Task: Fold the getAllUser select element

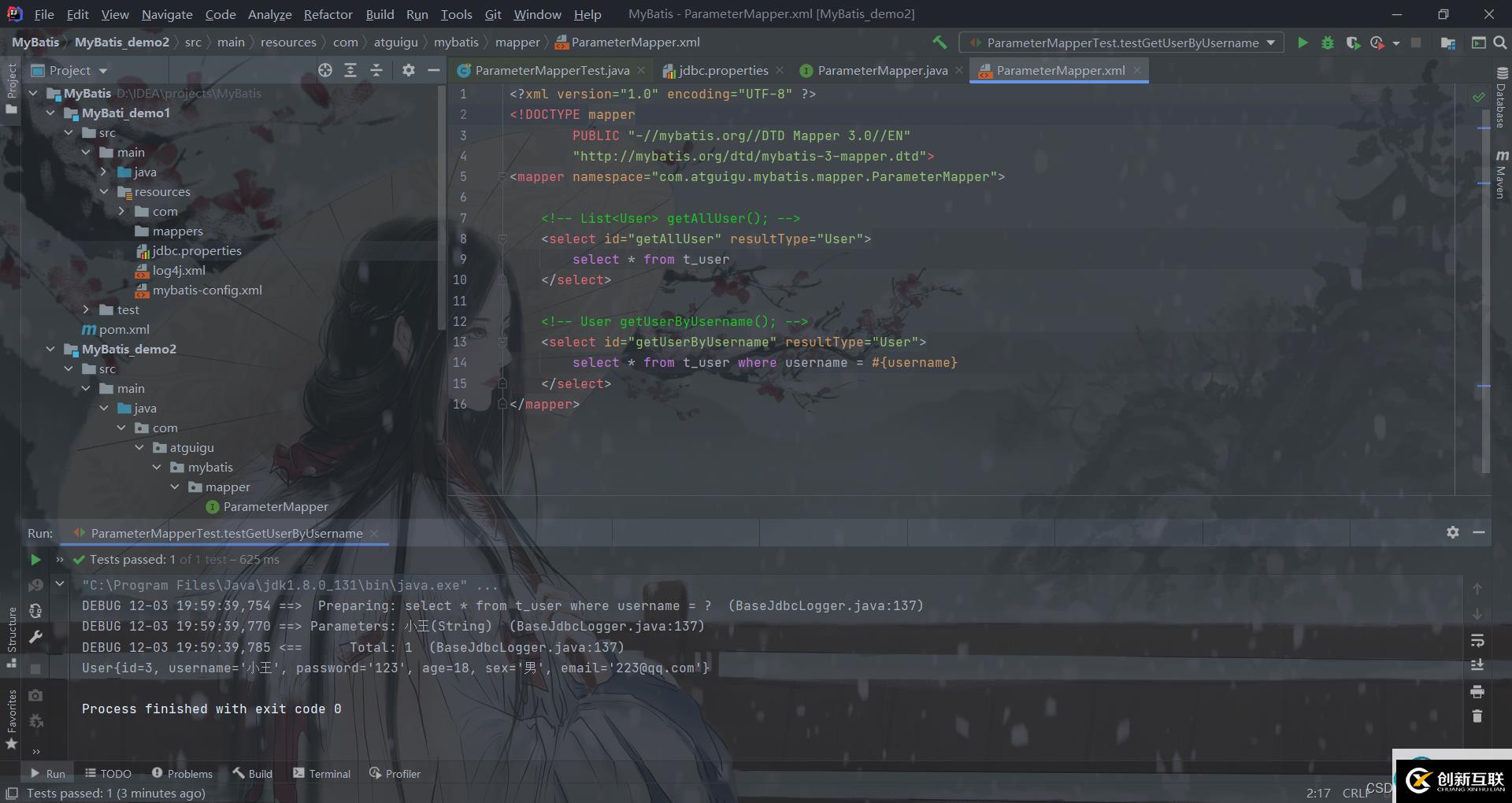Action: [x=502, y=239]
